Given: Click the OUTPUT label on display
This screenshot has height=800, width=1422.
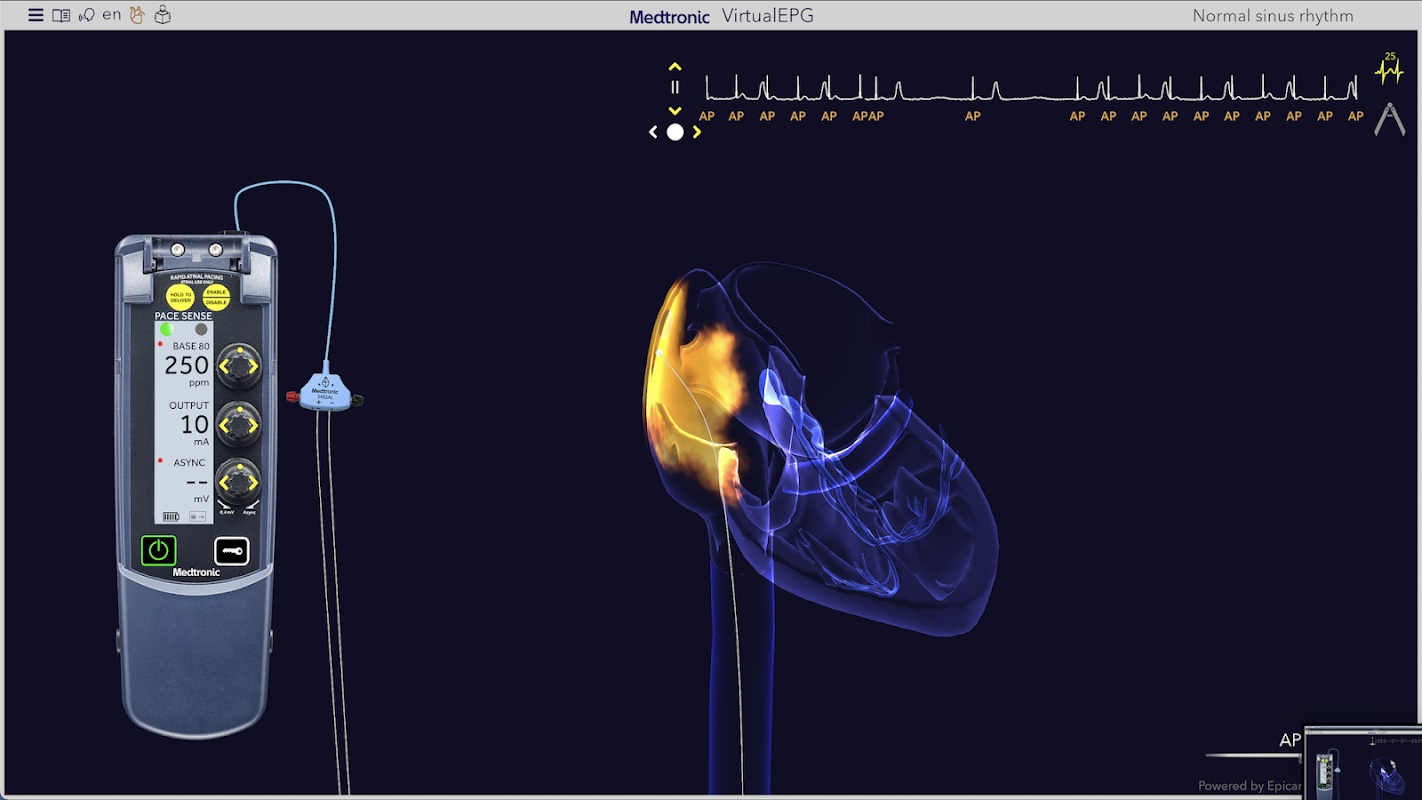Looking at the screenshot, I should tap(189, 406).
